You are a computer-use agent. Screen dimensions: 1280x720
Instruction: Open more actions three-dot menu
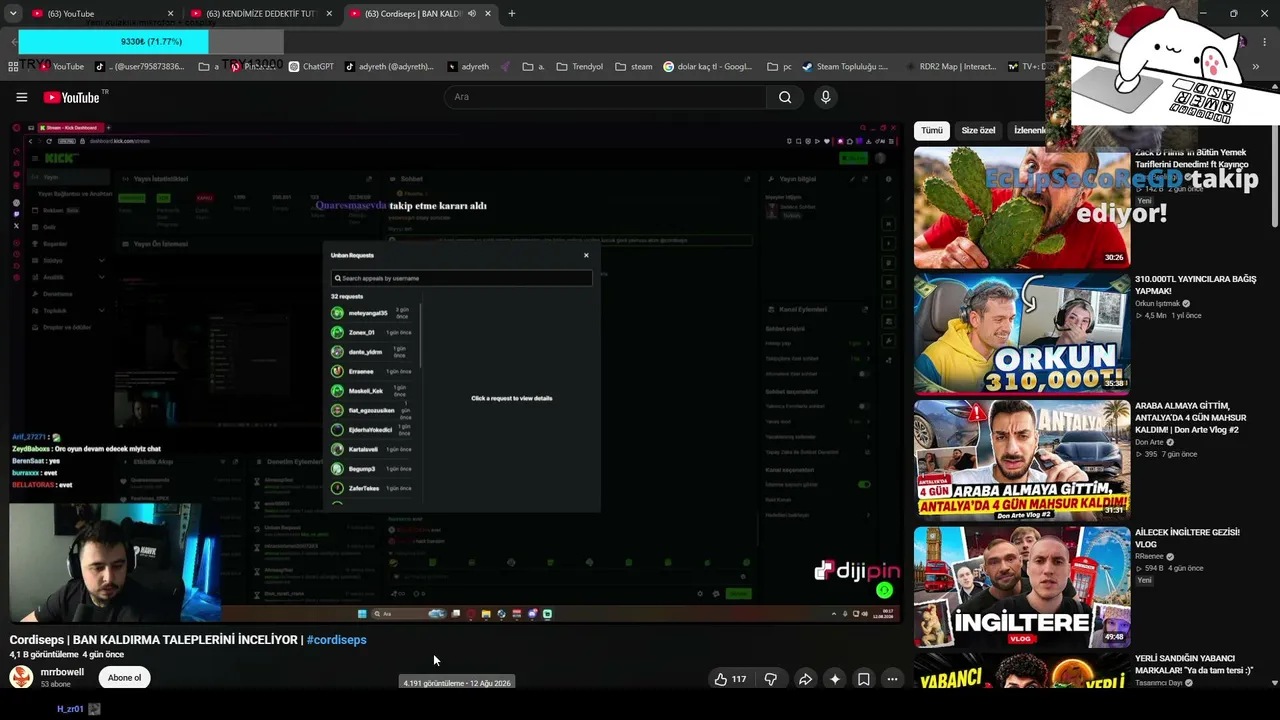point(892,679)
